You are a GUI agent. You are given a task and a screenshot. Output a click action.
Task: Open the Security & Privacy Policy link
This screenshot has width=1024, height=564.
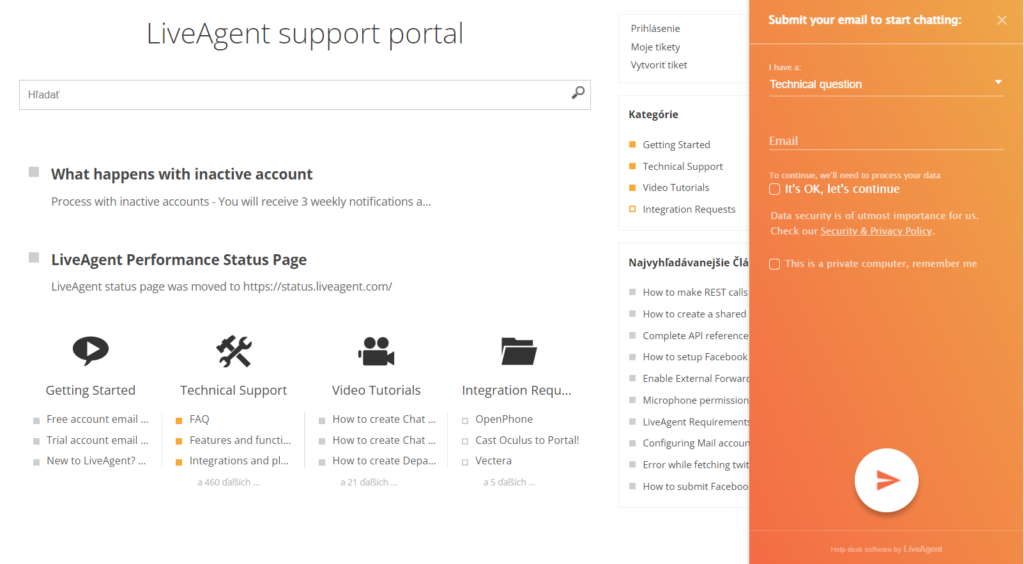[x=875, y=231]
